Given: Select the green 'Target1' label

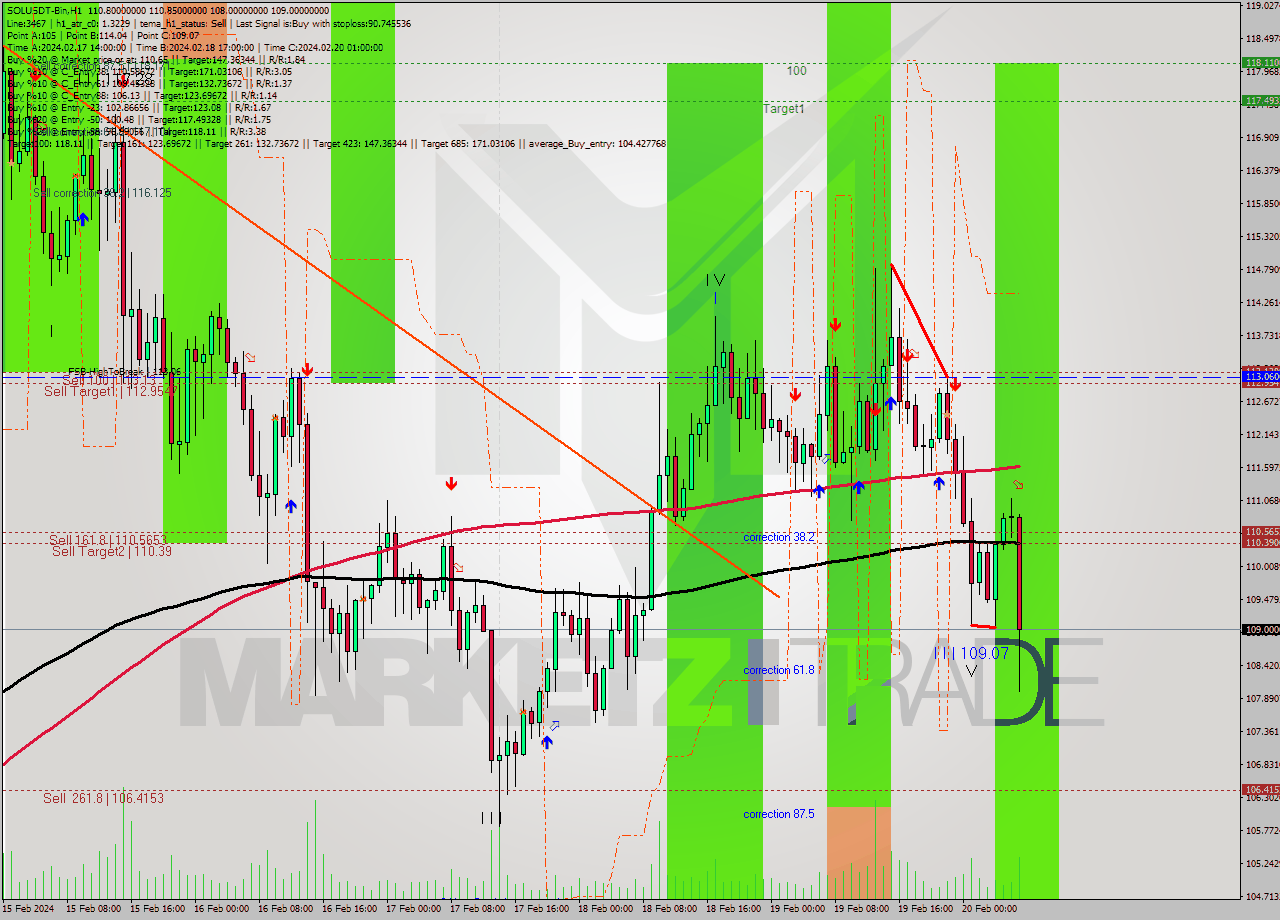Looking at the screenshot, I should point(784,108).
